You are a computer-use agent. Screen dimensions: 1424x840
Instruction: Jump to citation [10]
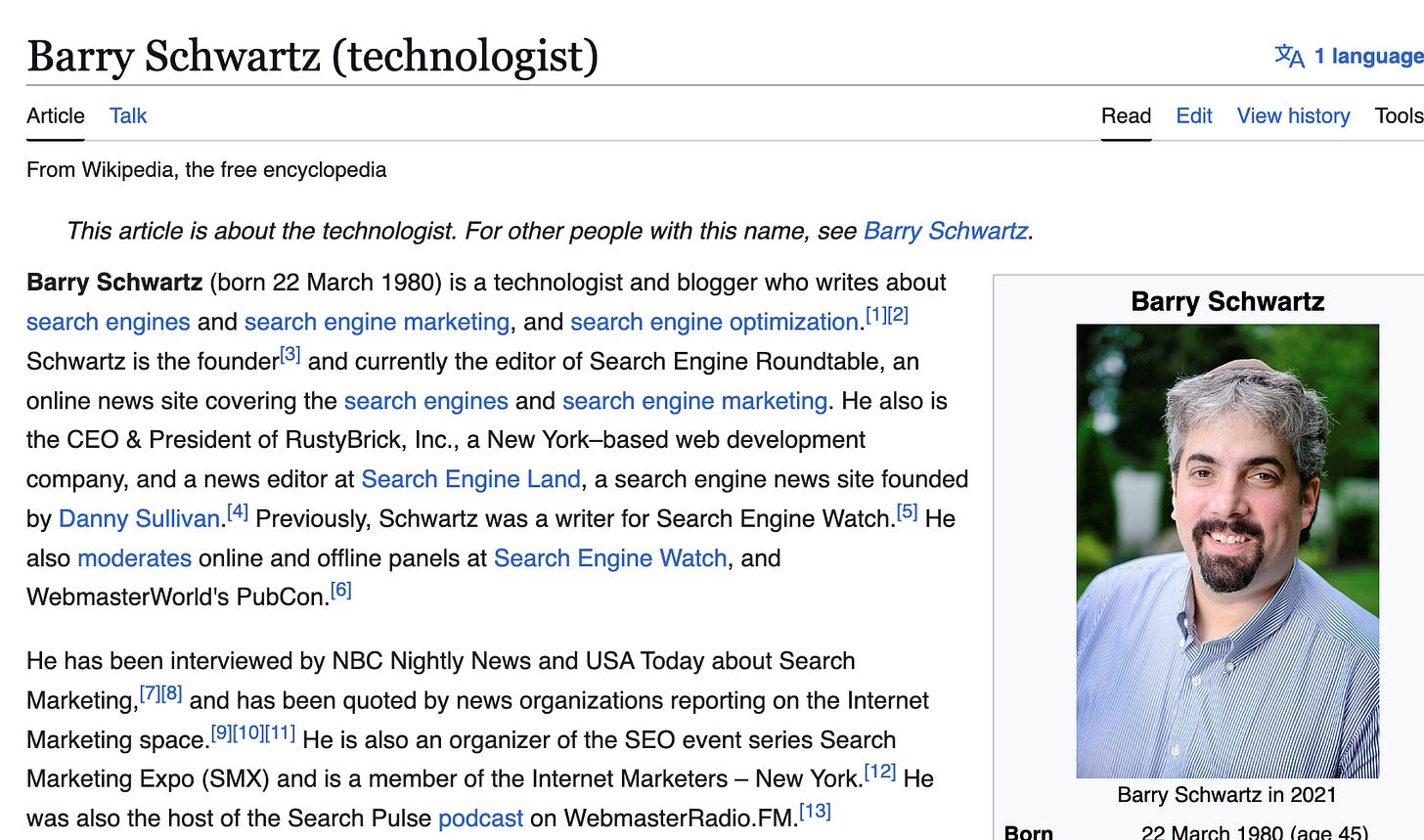click(x=248, y=732)
